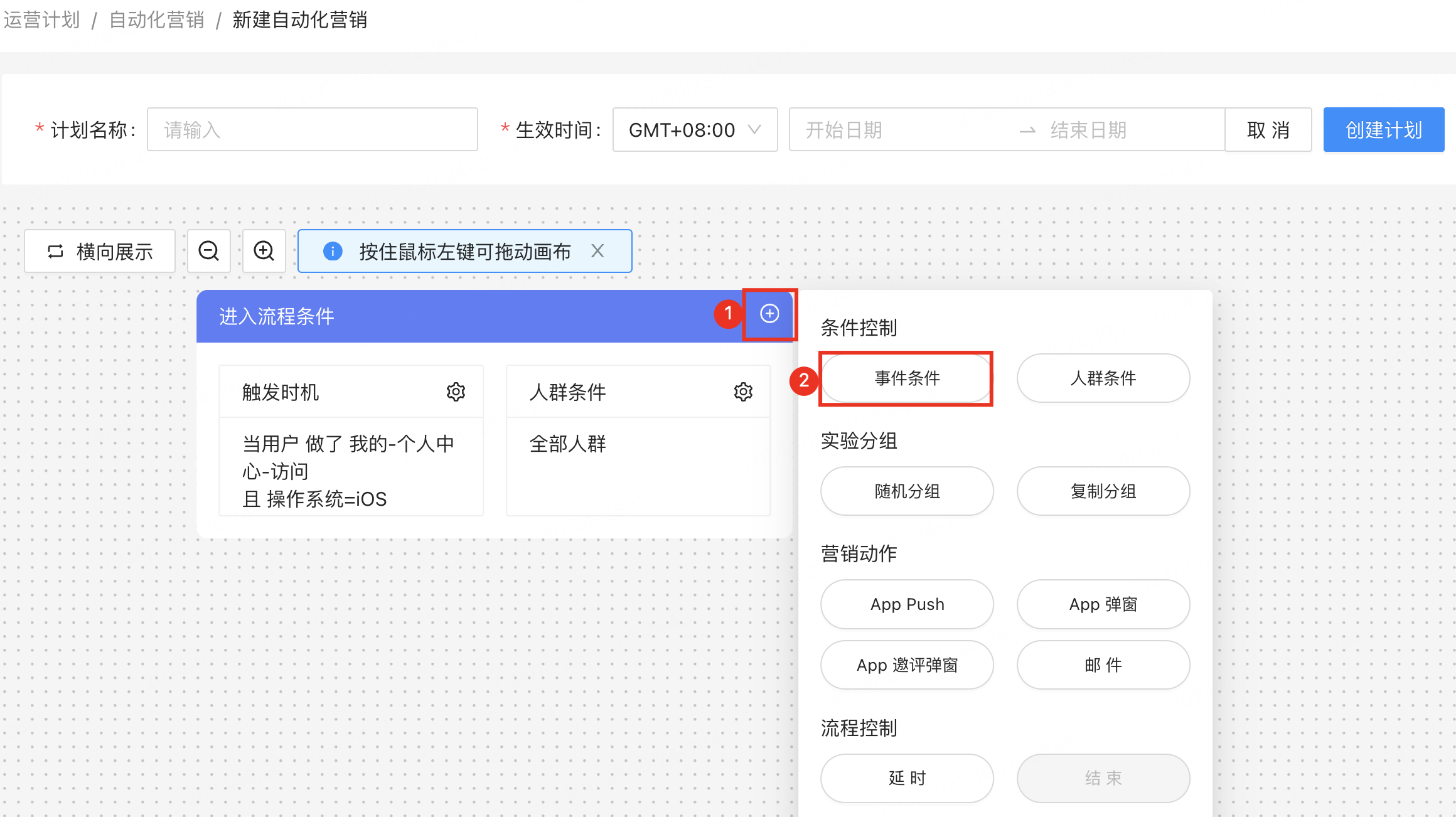Click the 进入流程条件 header title
Viewport: 1456px width, 817px height.
click(x=276, y=316)
